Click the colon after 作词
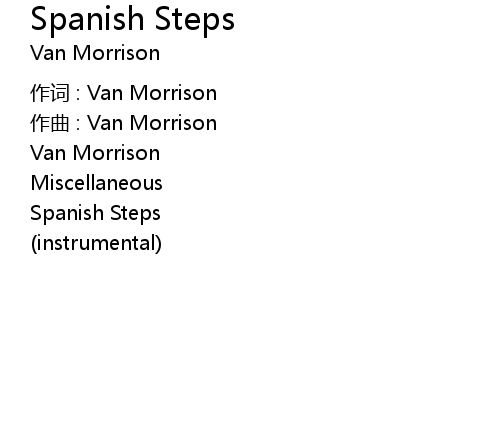 click(x=78, y=94)
